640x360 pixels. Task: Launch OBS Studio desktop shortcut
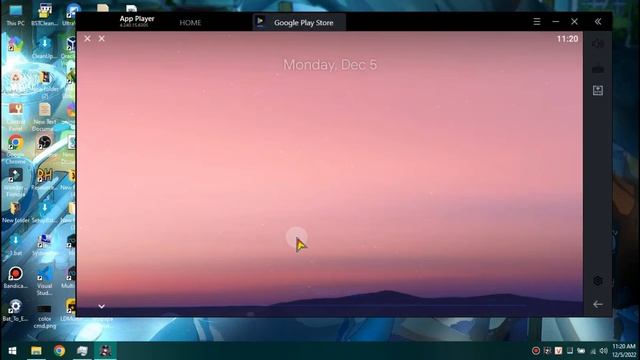(44, 146)
